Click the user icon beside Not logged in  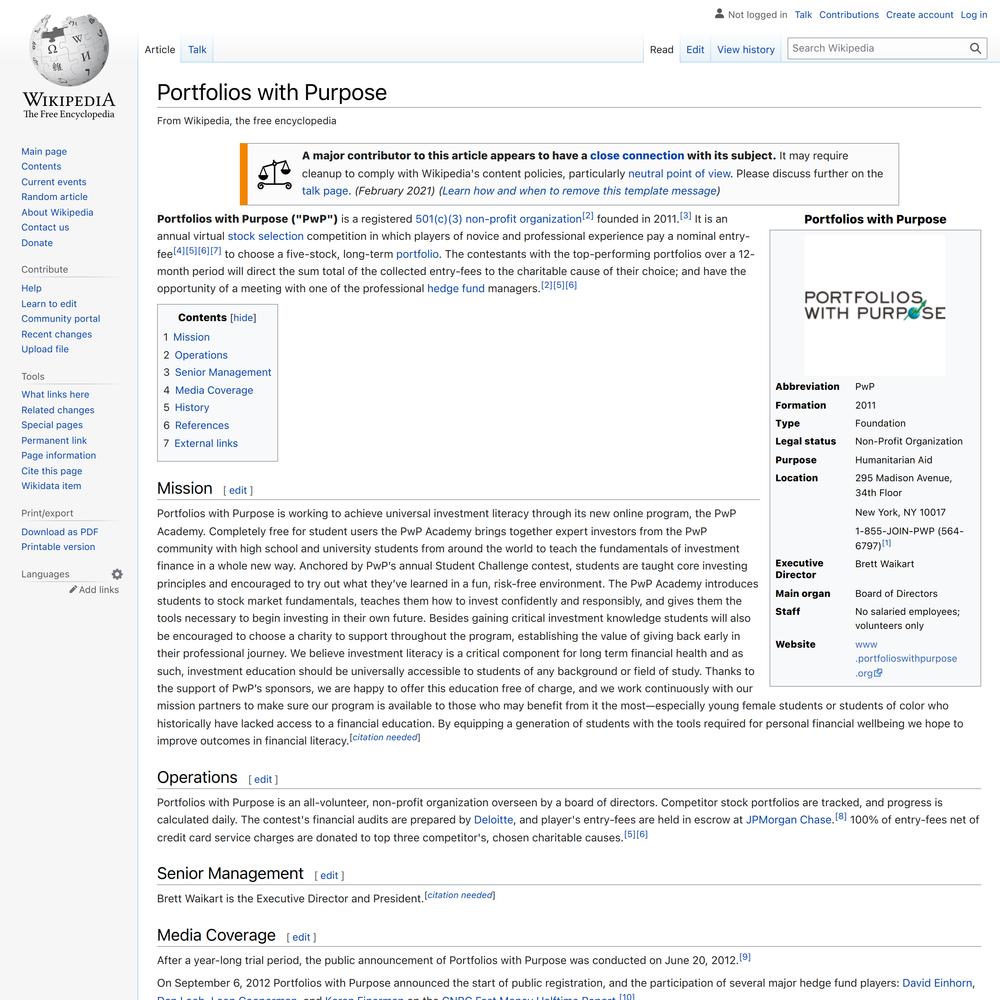click(x=719, y=13)
